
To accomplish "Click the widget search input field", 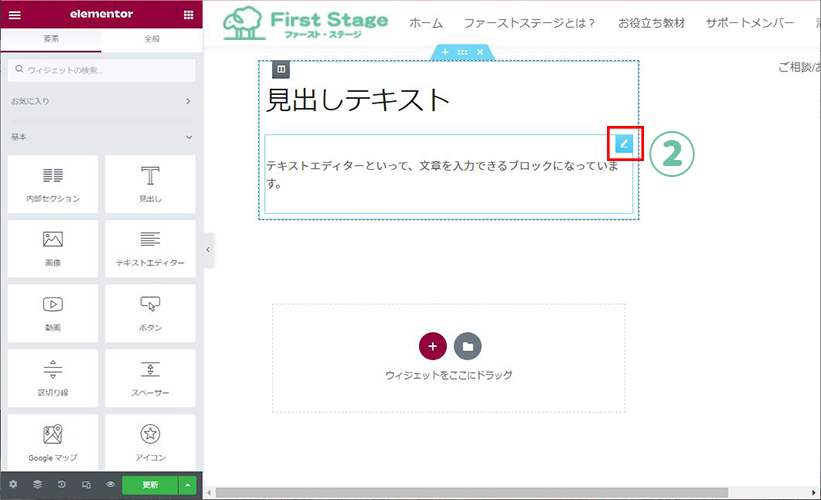I will point(100,70).
